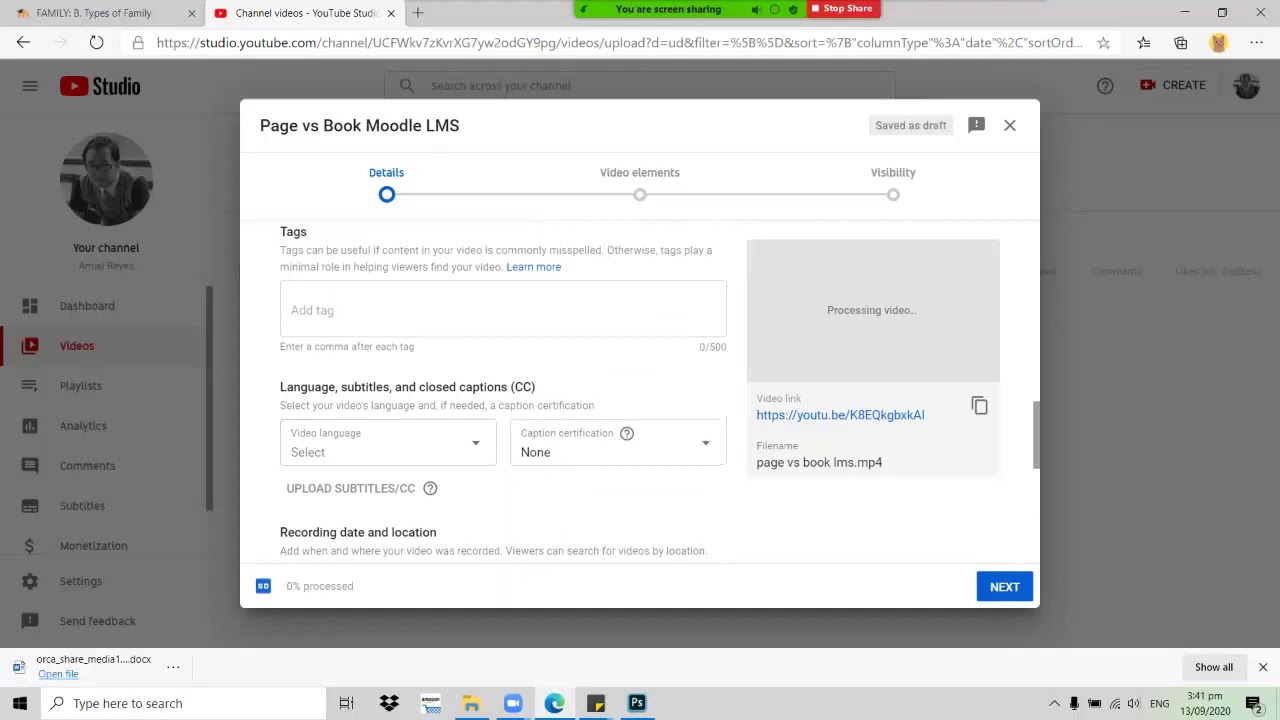Open the Windows Start menu

[x=20, y=704]
